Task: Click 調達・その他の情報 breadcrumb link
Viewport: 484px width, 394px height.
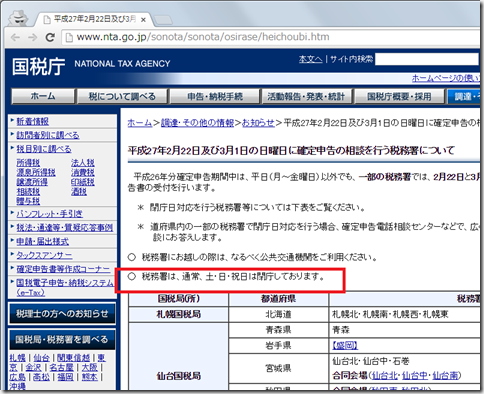Action: coord(198,123)
